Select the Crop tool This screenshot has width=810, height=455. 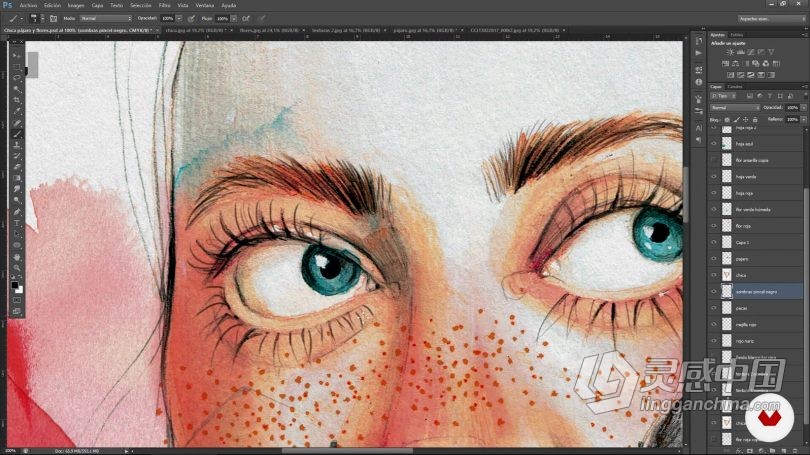17,100
